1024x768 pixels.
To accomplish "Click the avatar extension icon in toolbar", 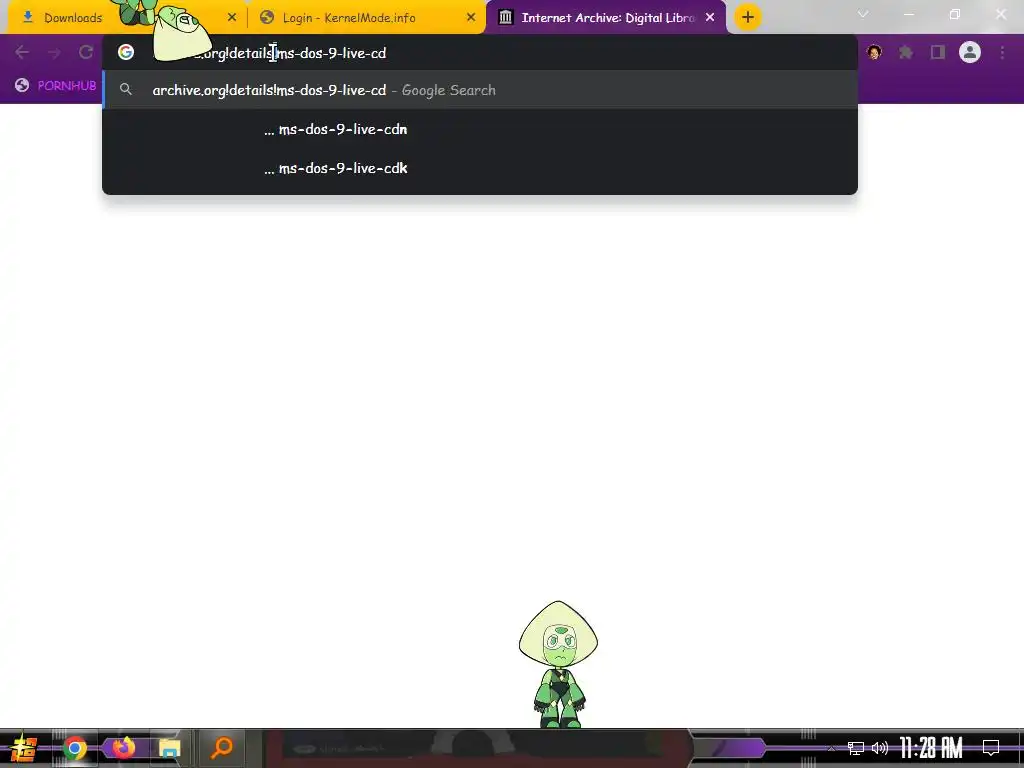I will tap(874, 52).
